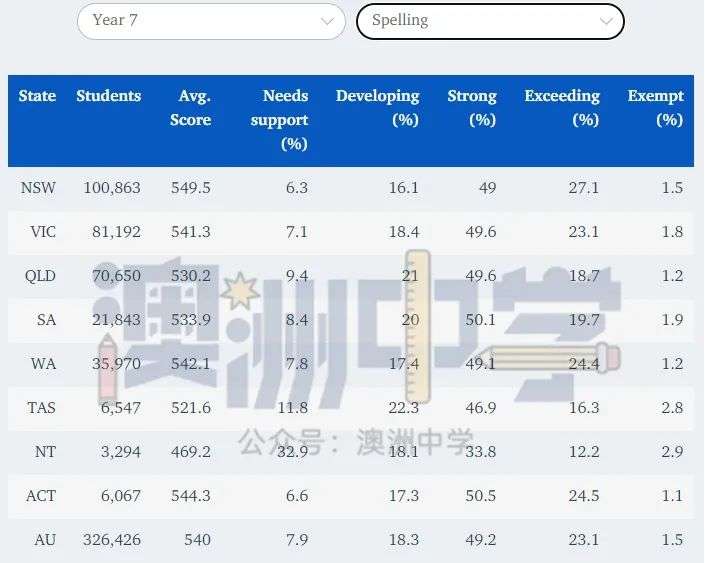Screen dimensions: 705x563
Task: Select the NT row label
Action: click(46, 452)
